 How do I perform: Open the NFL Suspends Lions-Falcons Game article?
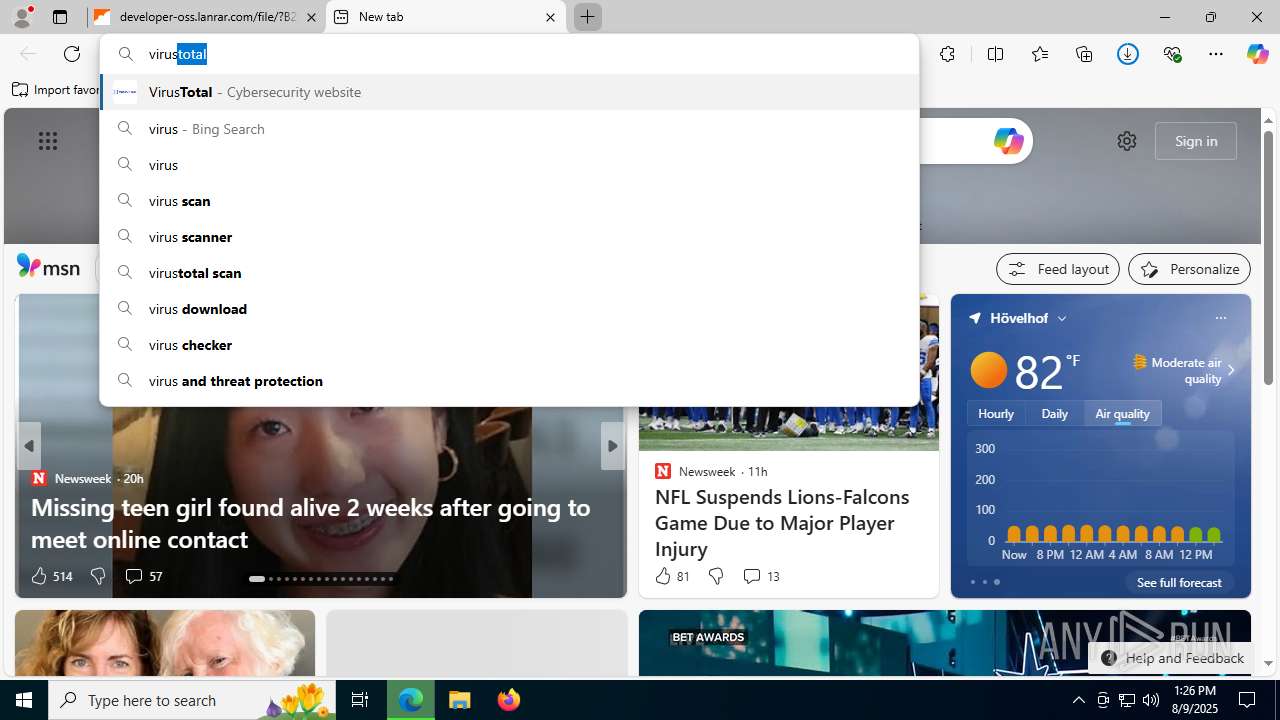tap(782, 523)
